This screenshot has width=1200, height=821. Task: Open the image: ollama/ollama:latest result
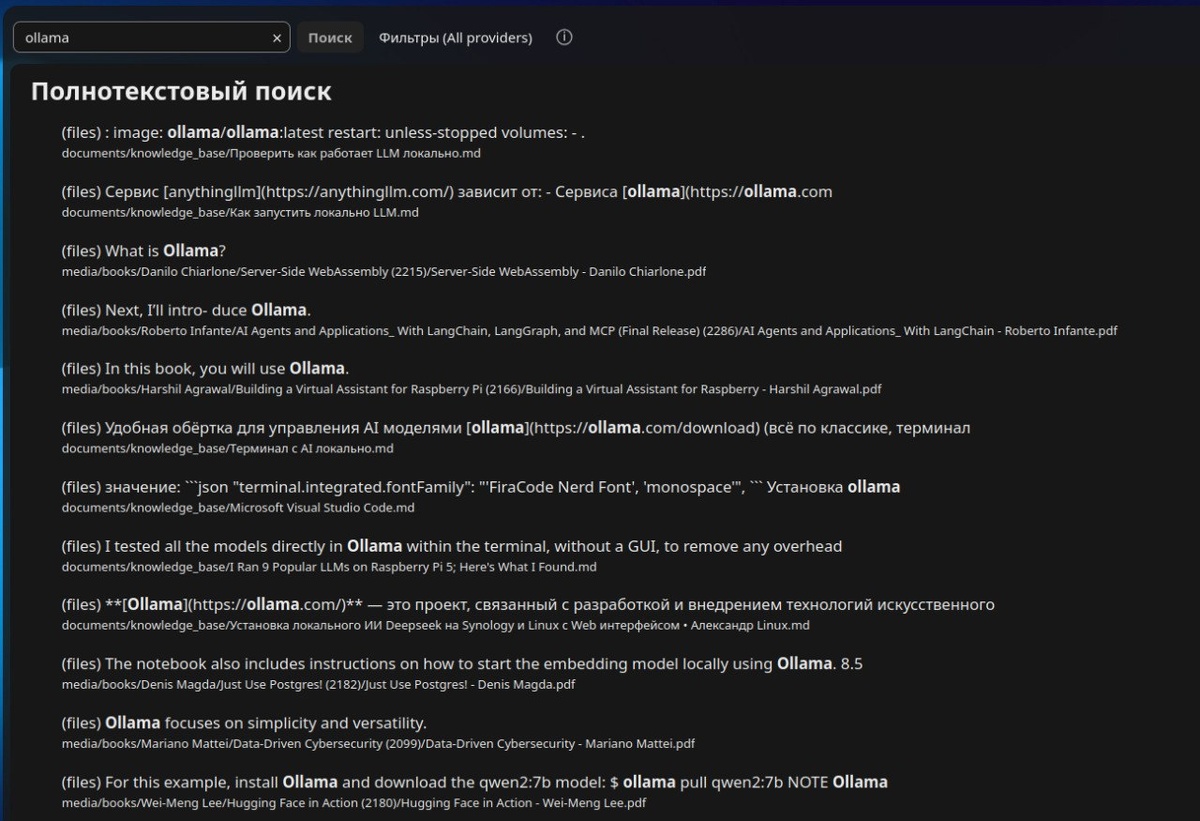pos(323,132)
